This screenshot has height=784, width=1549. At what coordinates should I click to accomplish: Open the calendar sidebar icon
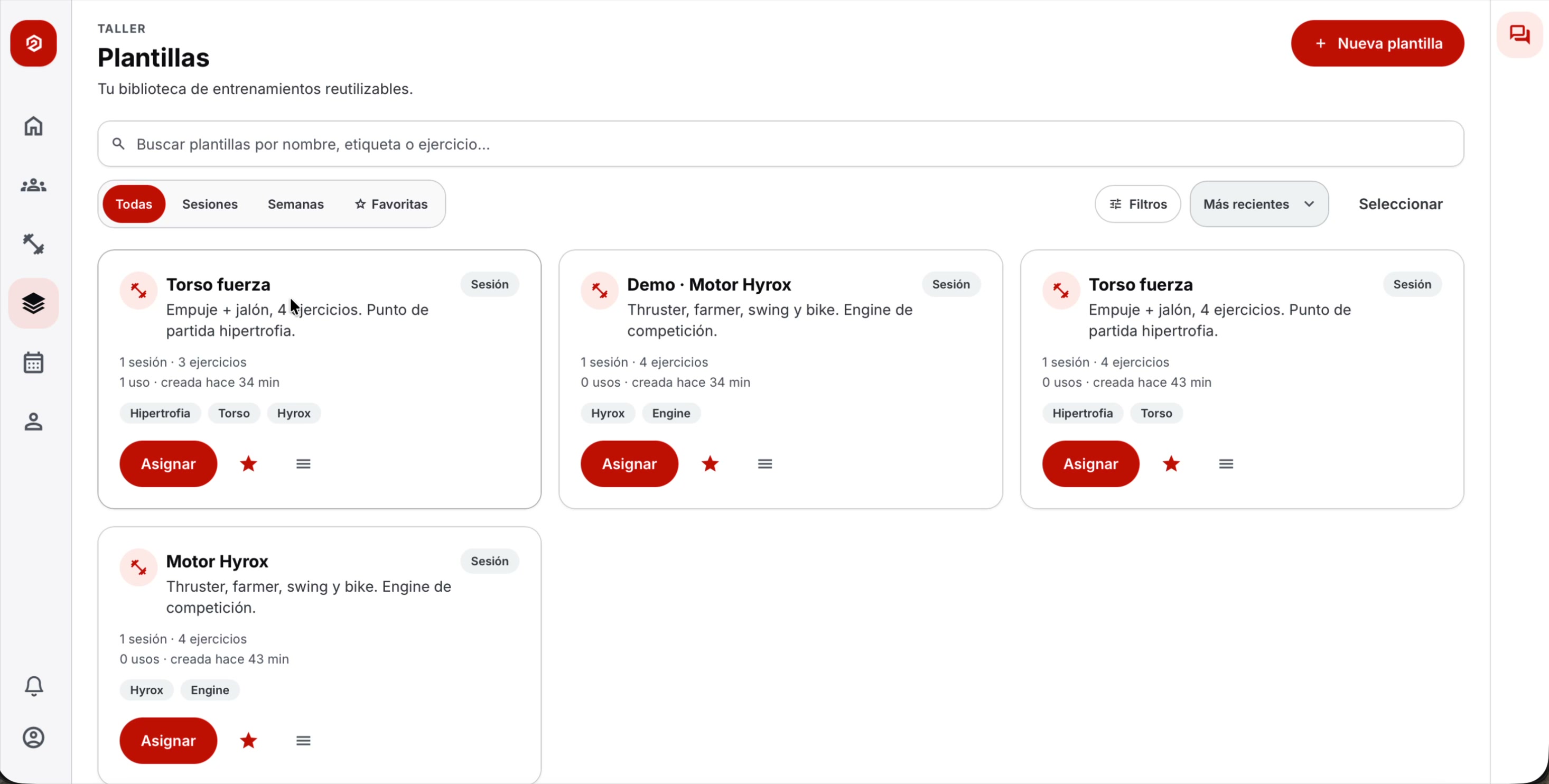pyautogui.click(x=34, y=362)
